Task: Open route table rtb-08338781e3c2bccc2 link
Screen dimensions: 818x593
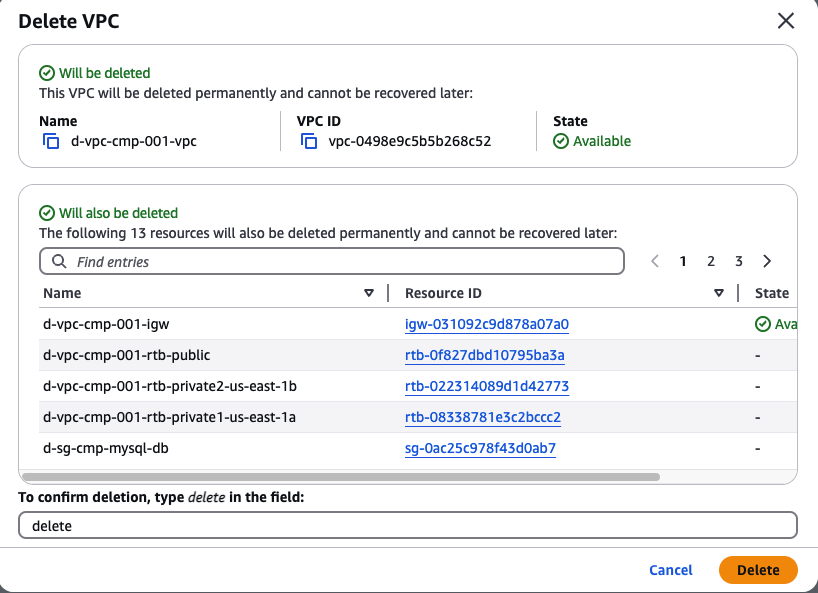Action: tap(483, 417)
